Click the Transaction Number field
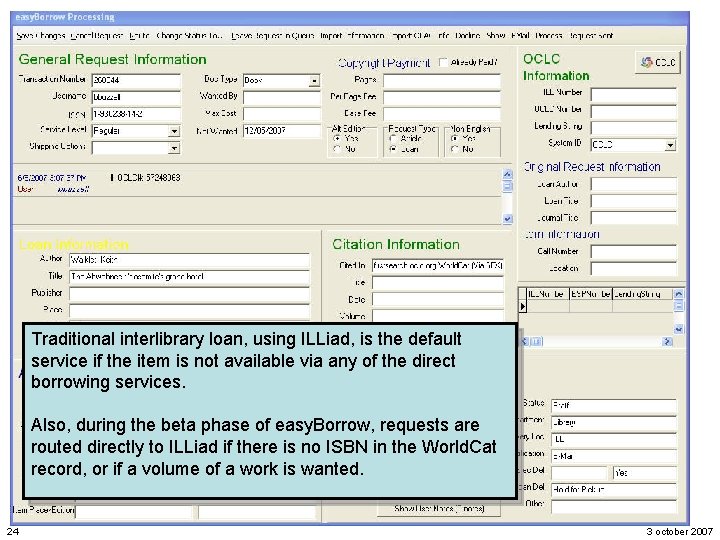Image resolution: width=720 pixels, height=540 pixels. pyautogui.click(x=136, y=80)
